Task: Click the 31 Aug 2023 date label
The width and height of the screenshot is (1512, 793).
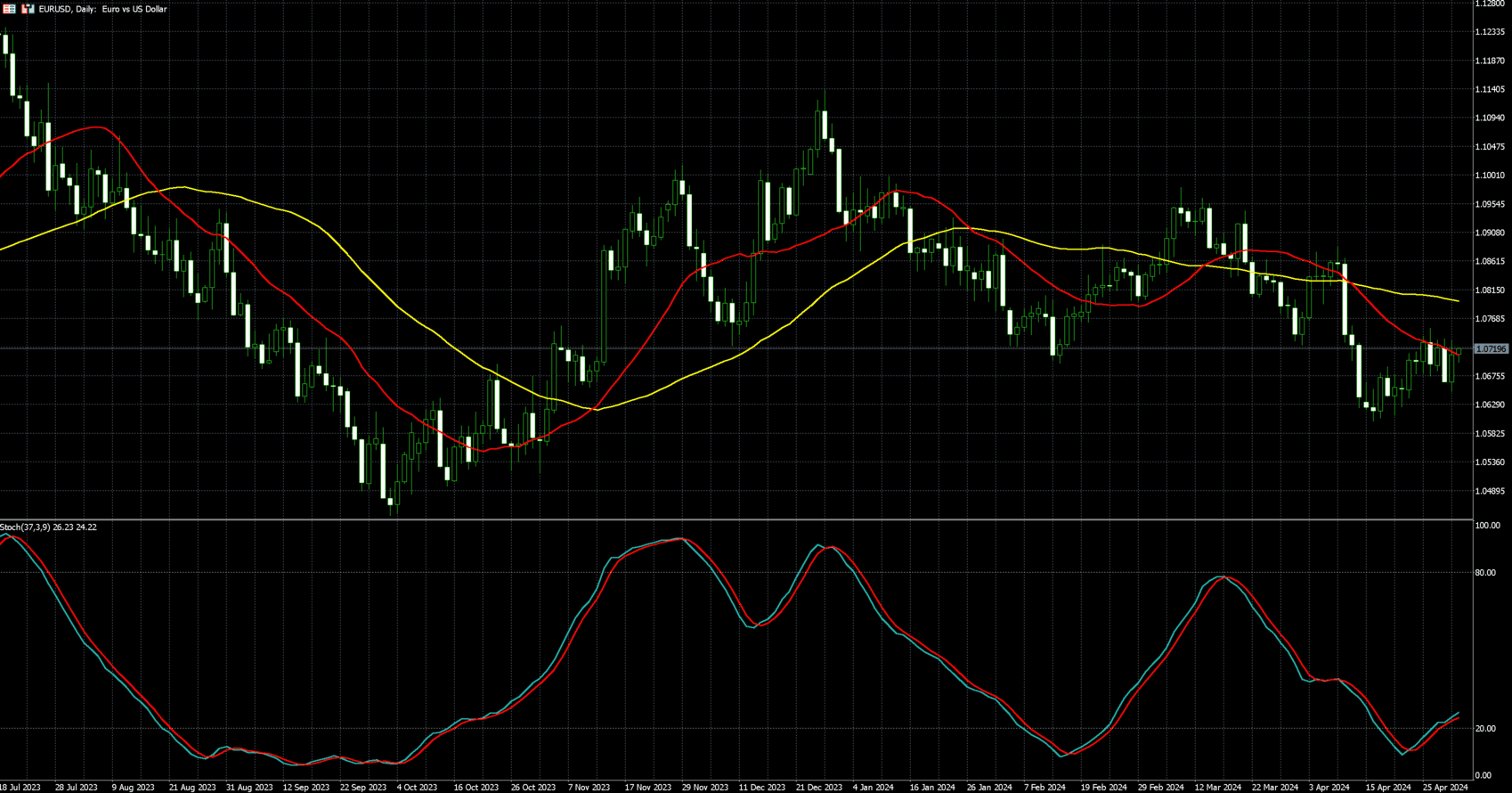Action: (249, 788)
